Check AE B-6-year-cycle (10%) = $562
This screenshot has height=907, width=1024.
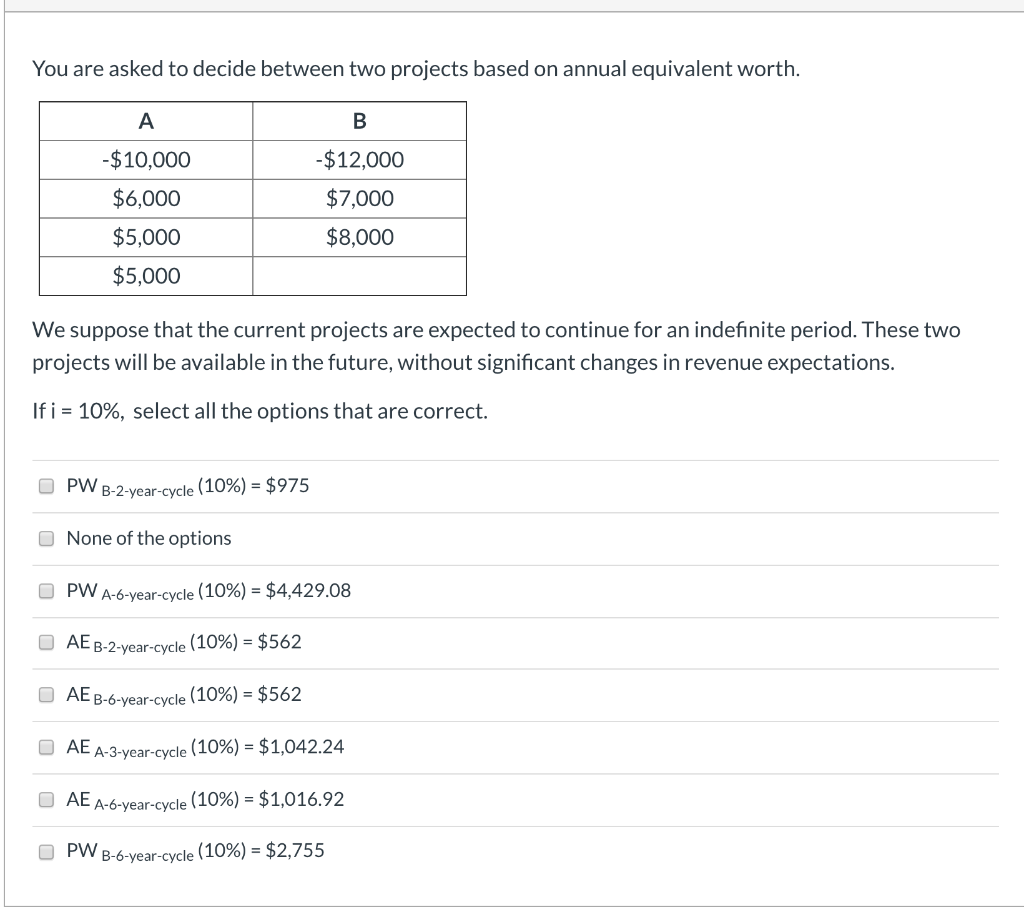pyautogui.click(x=45, y=694)
